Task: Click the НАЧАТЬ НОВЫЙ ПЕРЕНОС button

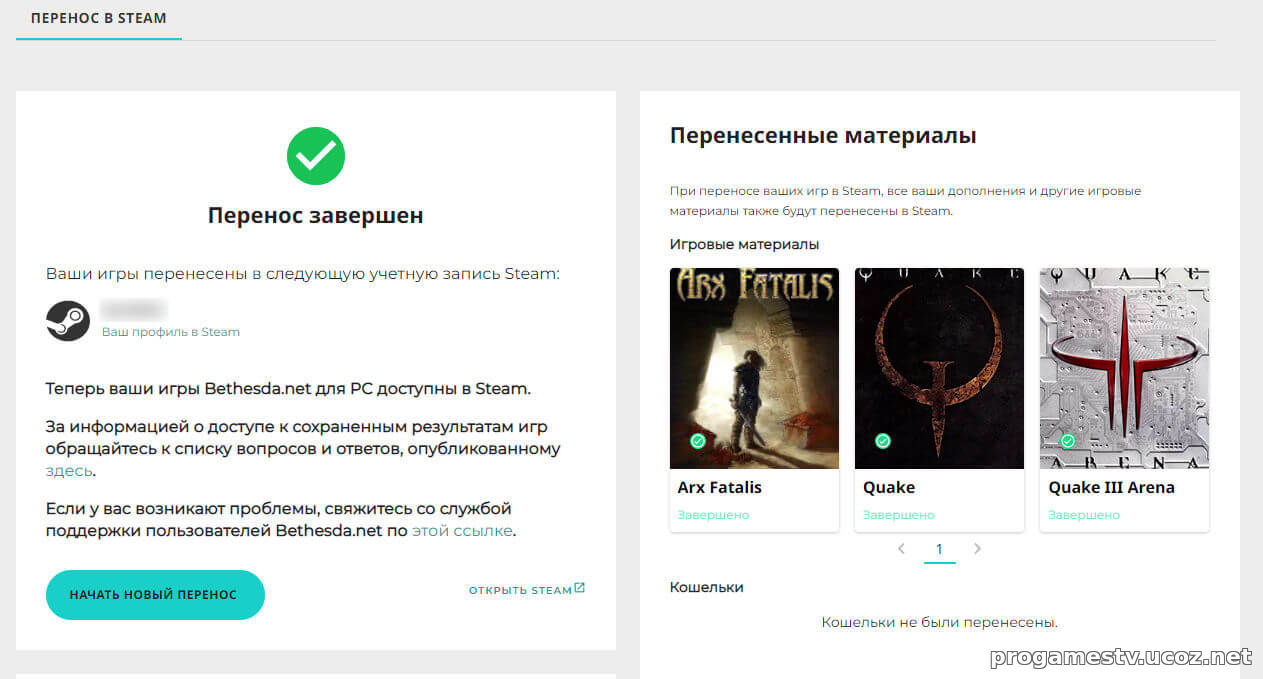Action: (155, 595)
